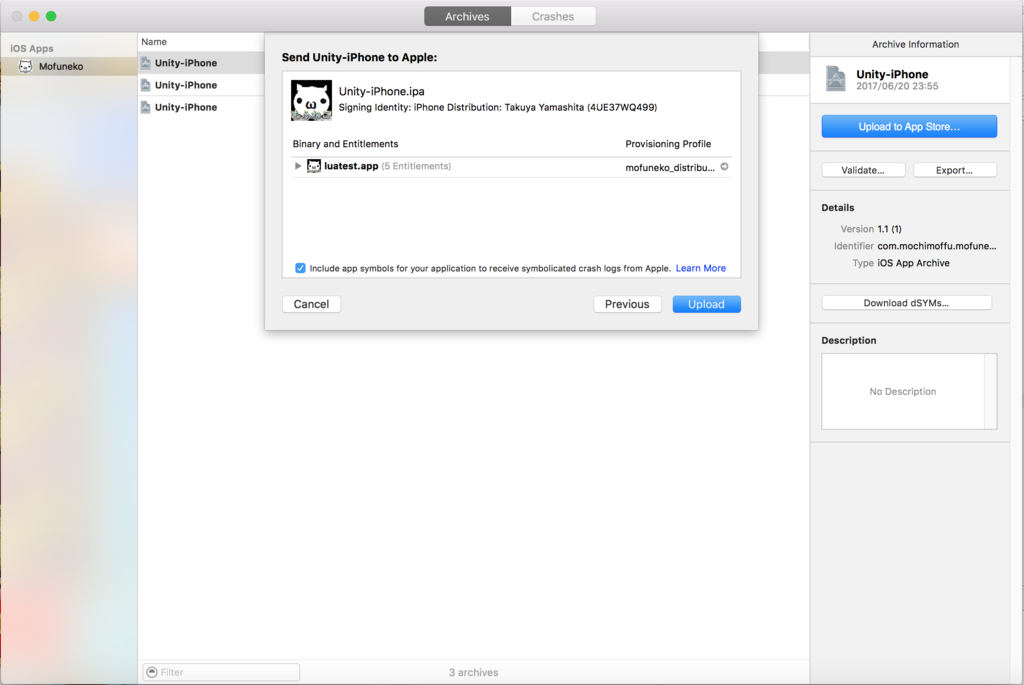1024x685 pixels.
Task: Click the Mofuneko cat icon in sidebar
Action: point(25,67)
